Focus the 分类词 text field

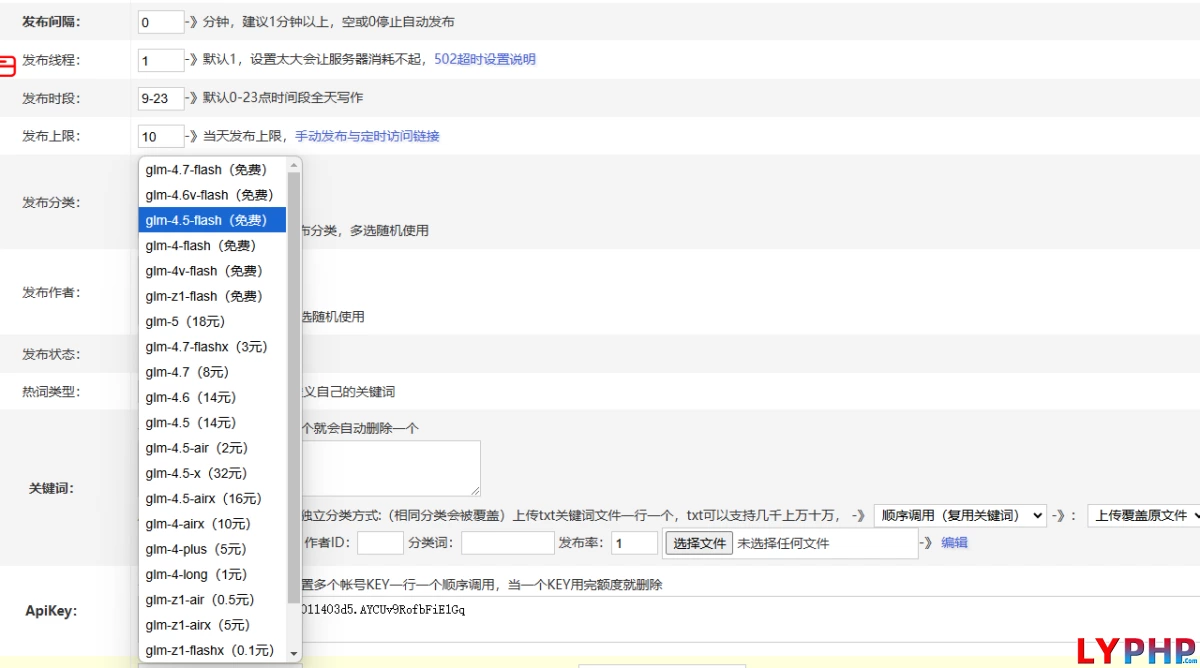point(506,543)
